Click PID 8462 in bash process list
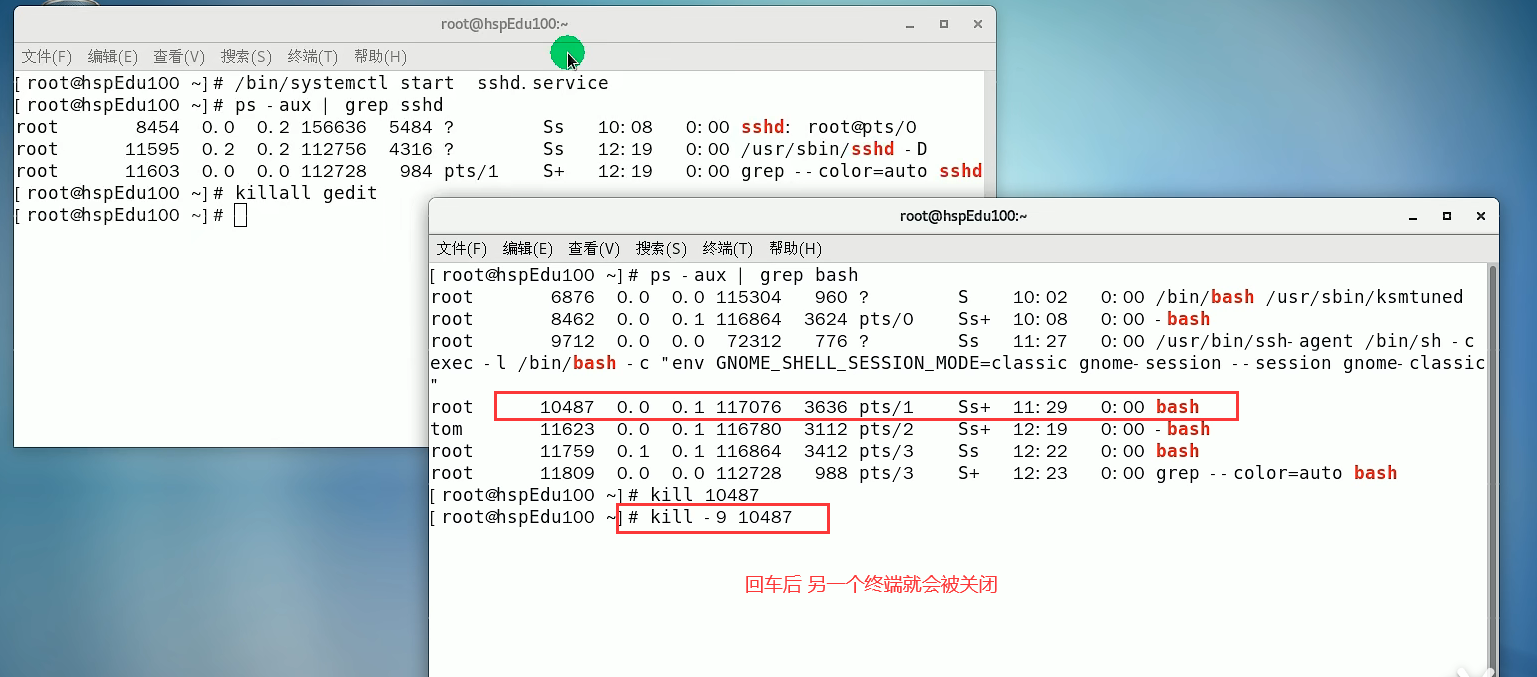Viewport: 1537px width, 677px height. [x=573, y=319]
